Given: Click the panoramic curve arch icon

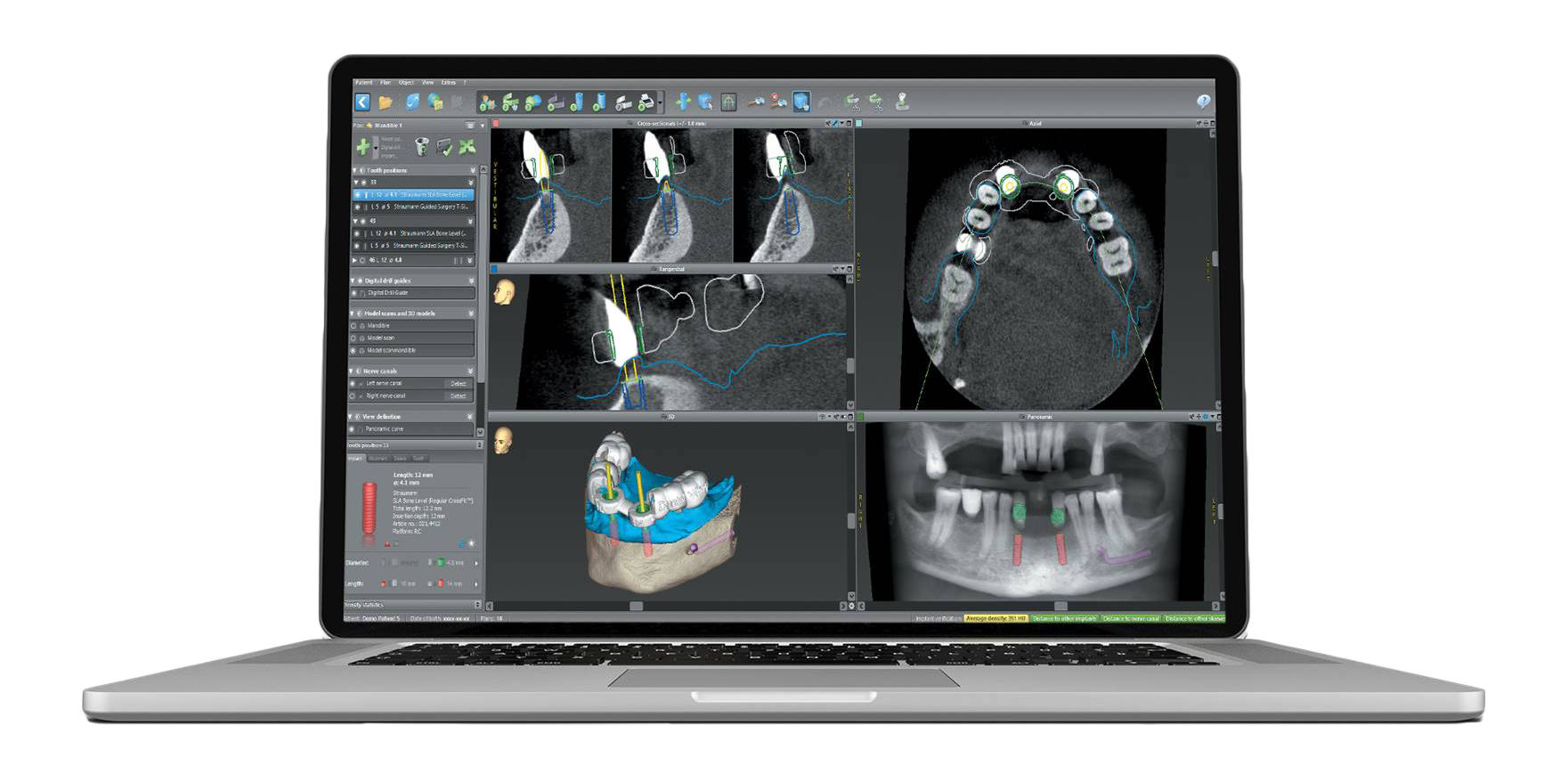Looking at the screenshot, I should 728,102.
